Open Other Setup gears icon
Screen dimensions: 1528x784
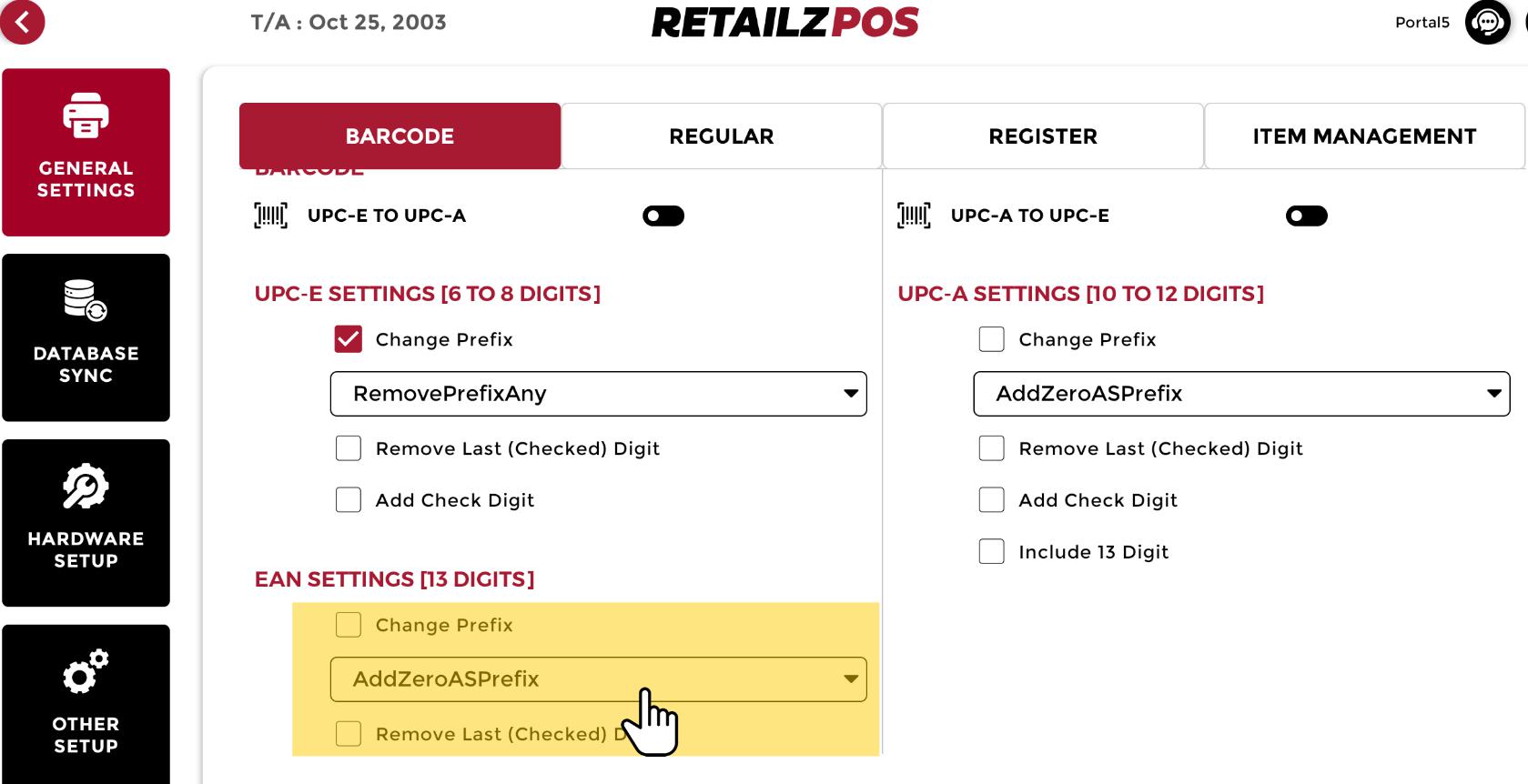tap(86, 672)
